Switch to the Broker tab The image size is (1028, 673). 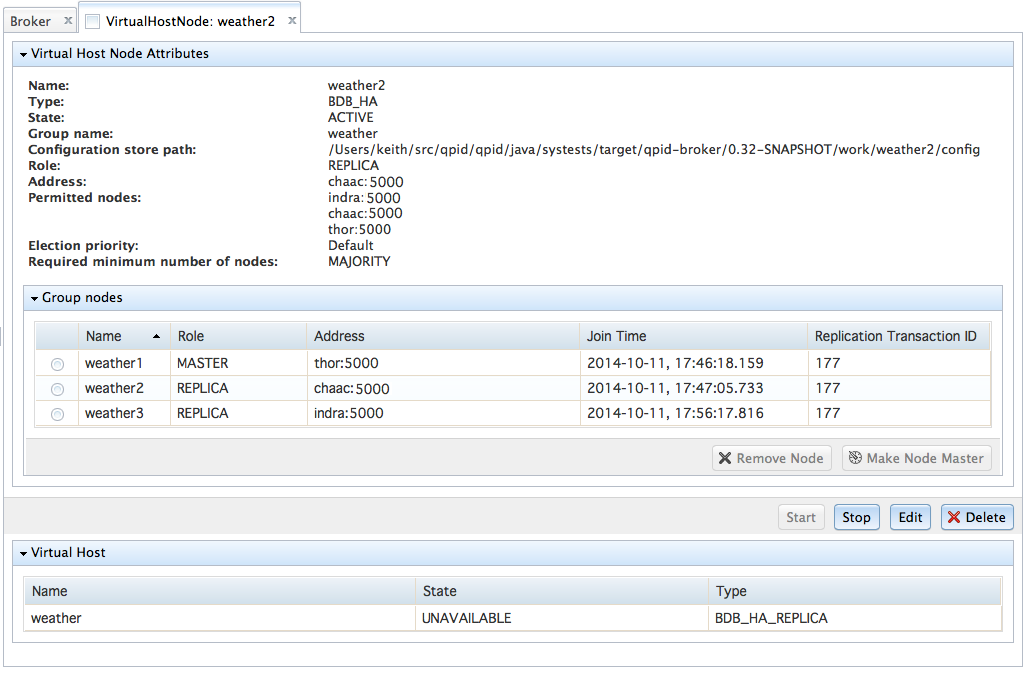tap(30, 21)
